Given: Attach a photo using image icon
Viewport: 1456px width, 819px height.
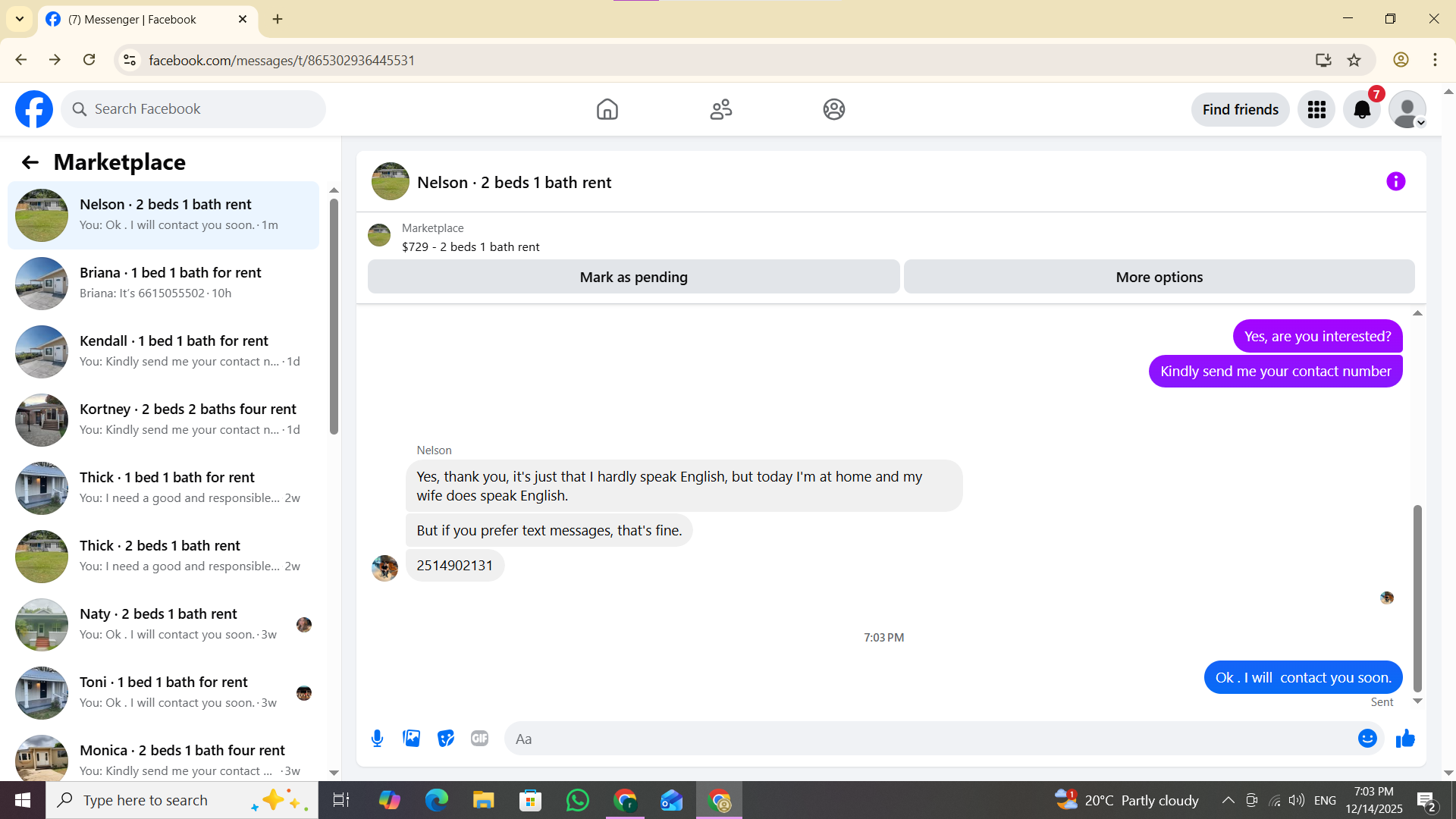Looking at the screenshot, I should pos(411,739).
